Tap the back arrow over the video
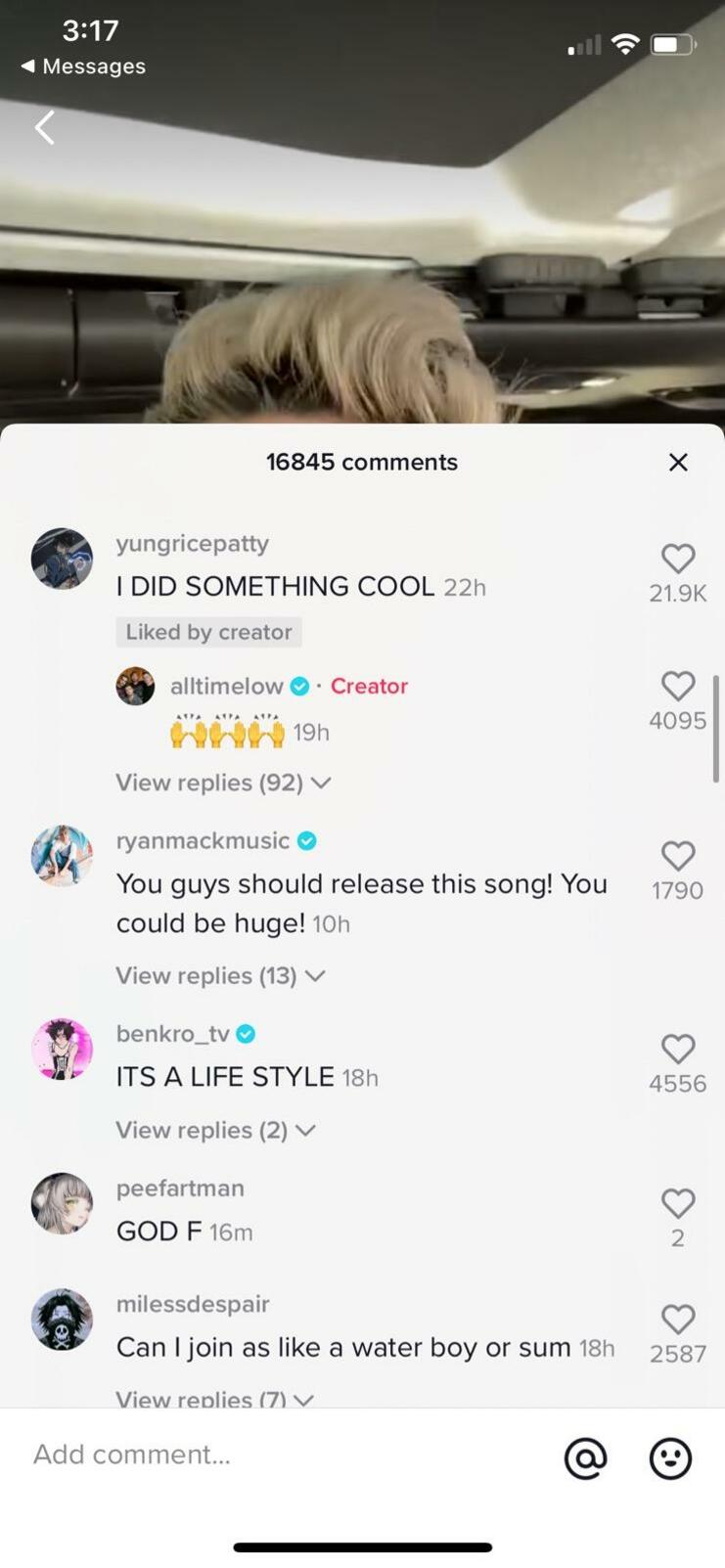This screenshot has width=725, height=1568. click(45, 127)
